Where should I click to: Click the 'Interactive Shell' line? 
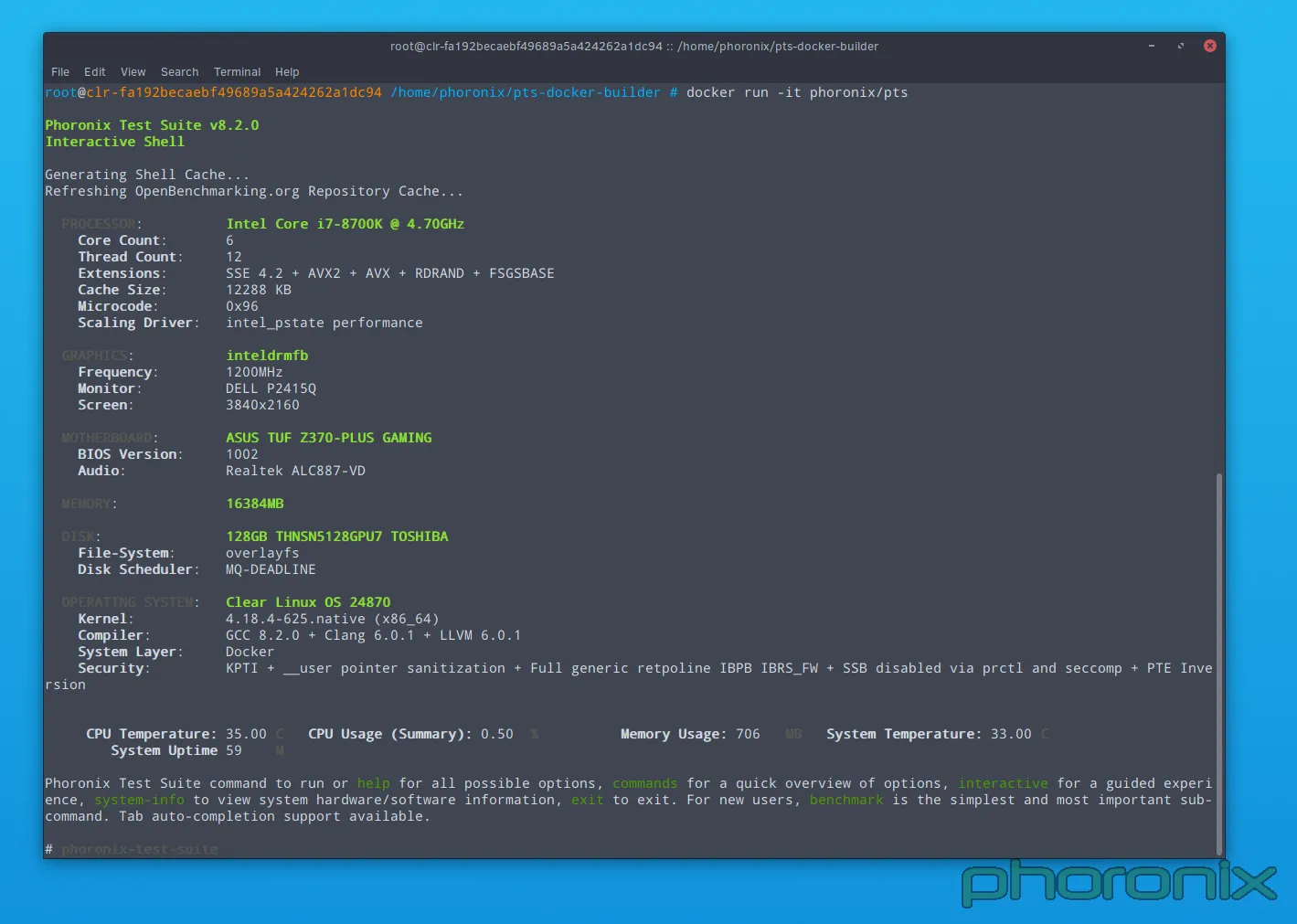click(x=115, y=142)
